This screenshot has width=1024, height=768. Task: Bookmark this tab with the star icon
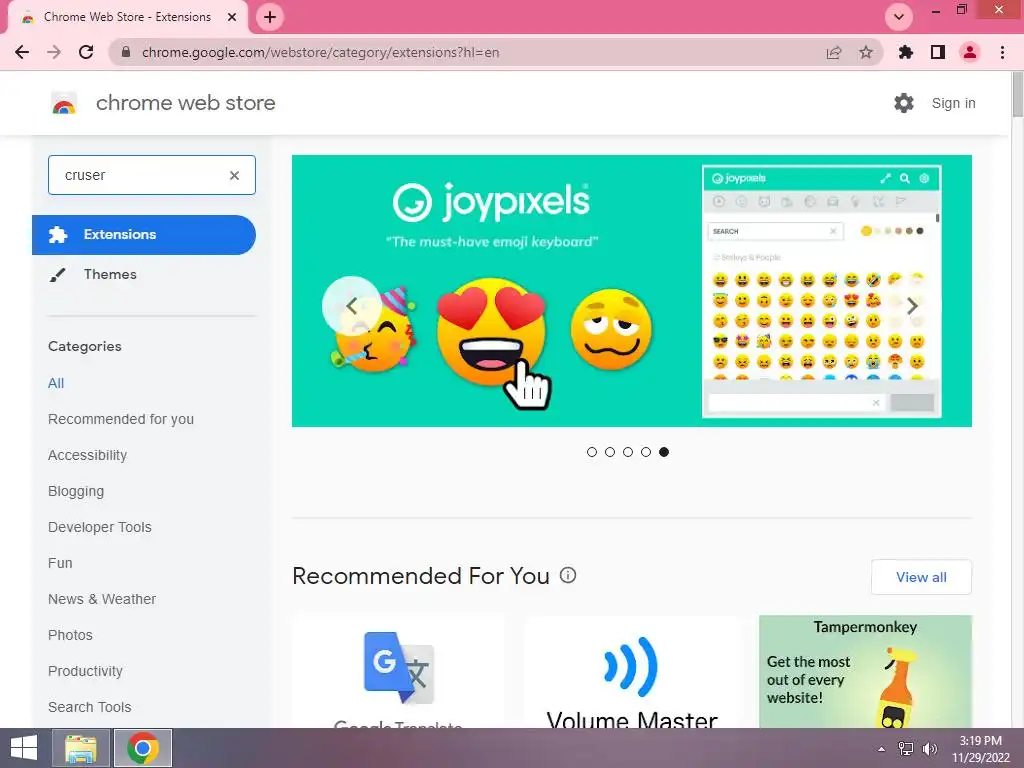pyautogui.click(x=866, y=52)
